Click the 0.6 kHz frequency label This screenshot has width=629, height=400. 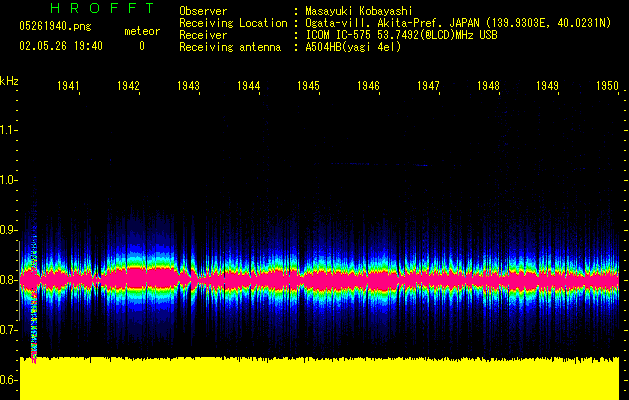click(8, 380)
